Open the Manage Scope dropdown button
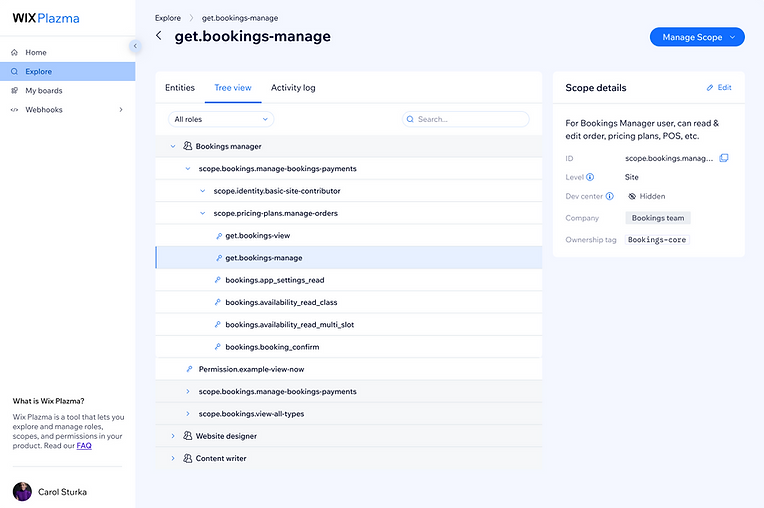 (697, 37)
